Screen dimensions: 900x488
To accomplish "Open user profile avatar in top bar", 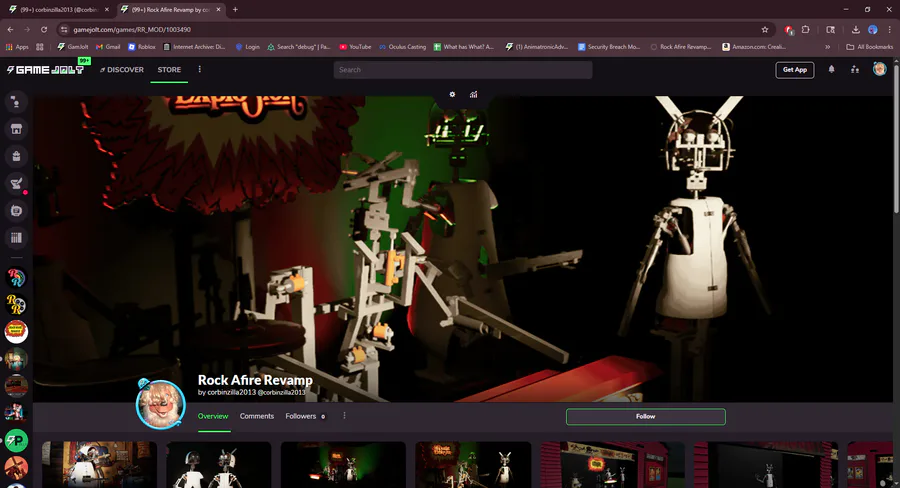I will point(879,69).
